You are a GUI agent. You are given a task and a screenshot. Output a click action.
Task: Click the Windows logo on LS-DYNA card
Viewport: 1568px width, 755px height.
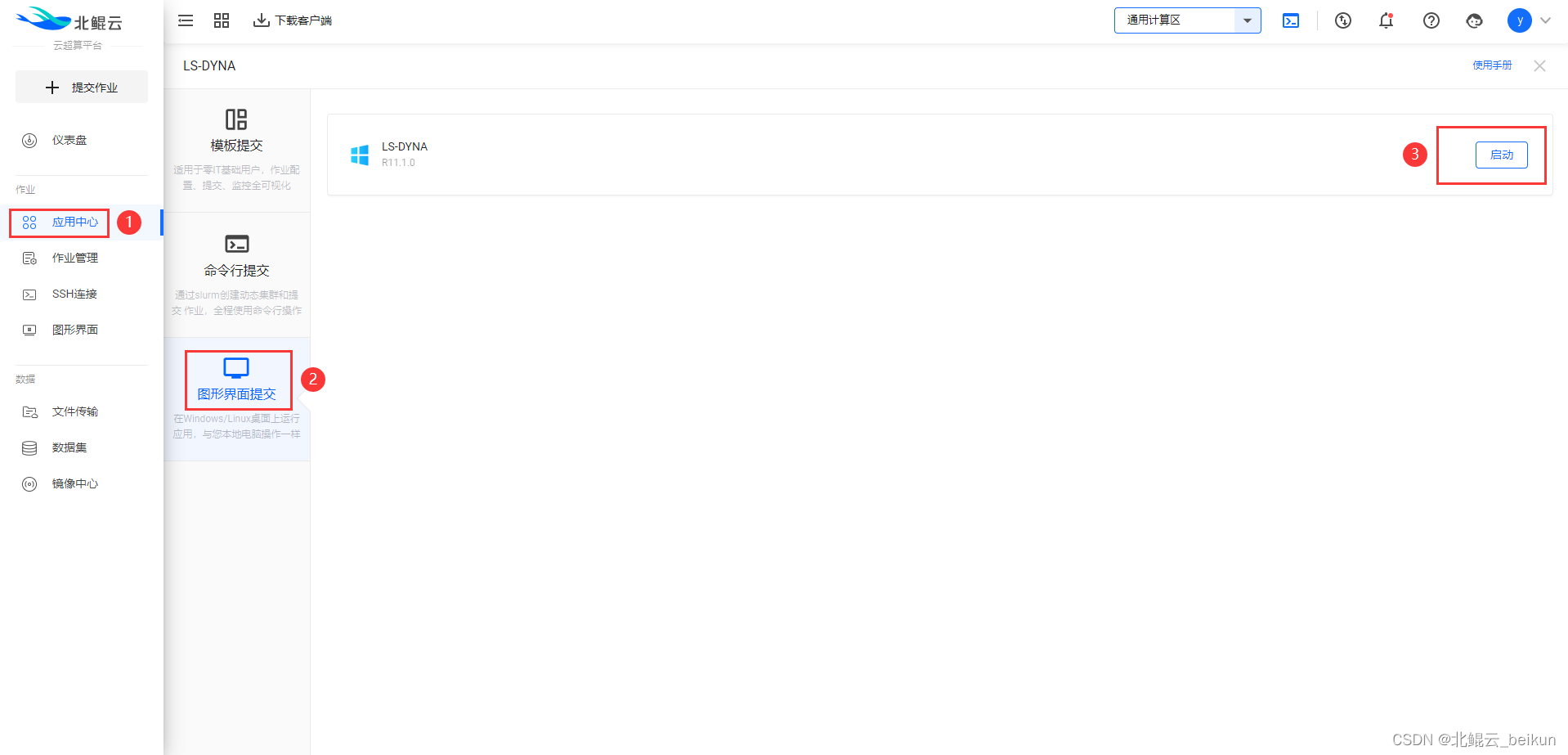click(360, 155)
